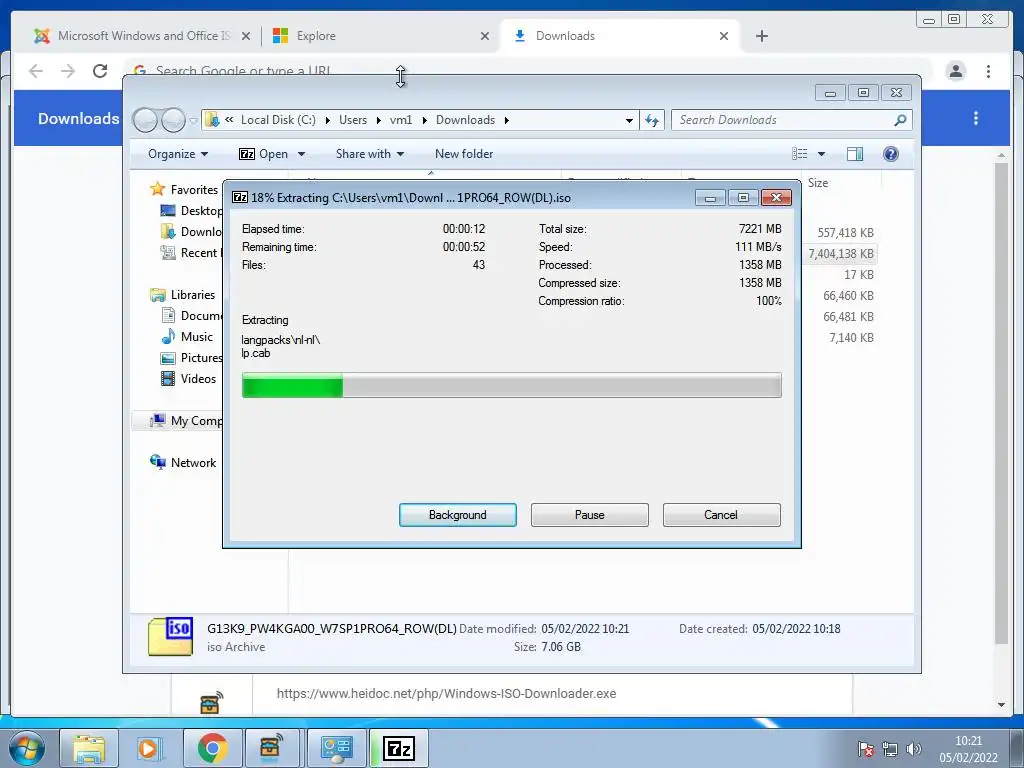Image resolution: width=1024 pixels, height=768 pixels.
Task: Select file sized 7,140 KB
Action: [x=851, y=338]
